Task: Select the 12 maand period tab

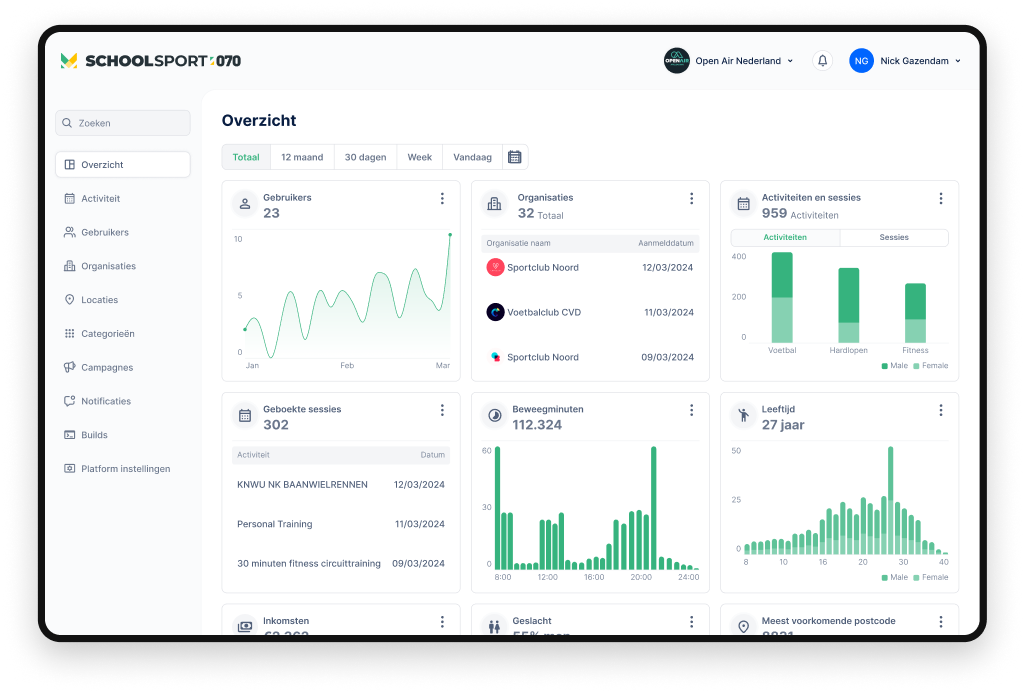Action: (302, 157)
